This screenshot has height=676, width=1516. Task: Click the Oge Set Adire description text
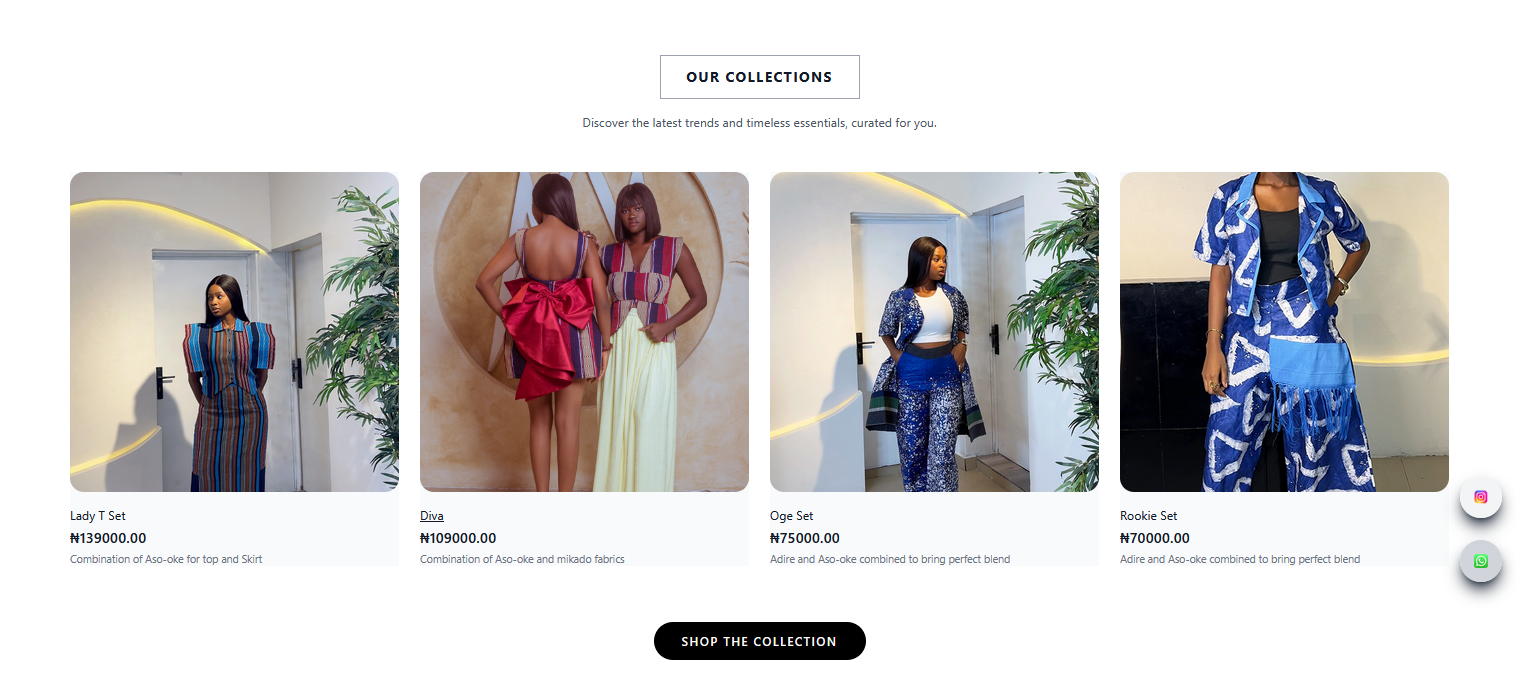point(890,559)
